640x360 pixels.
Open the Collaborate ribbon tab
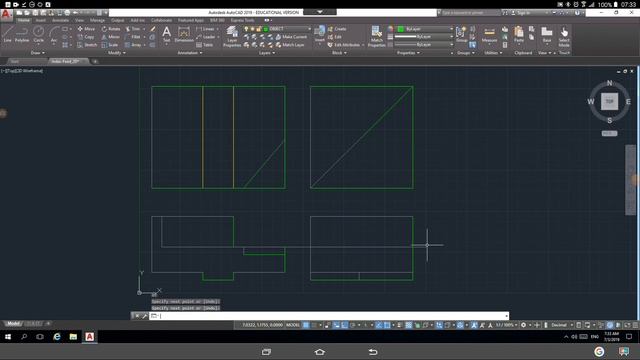162,20
